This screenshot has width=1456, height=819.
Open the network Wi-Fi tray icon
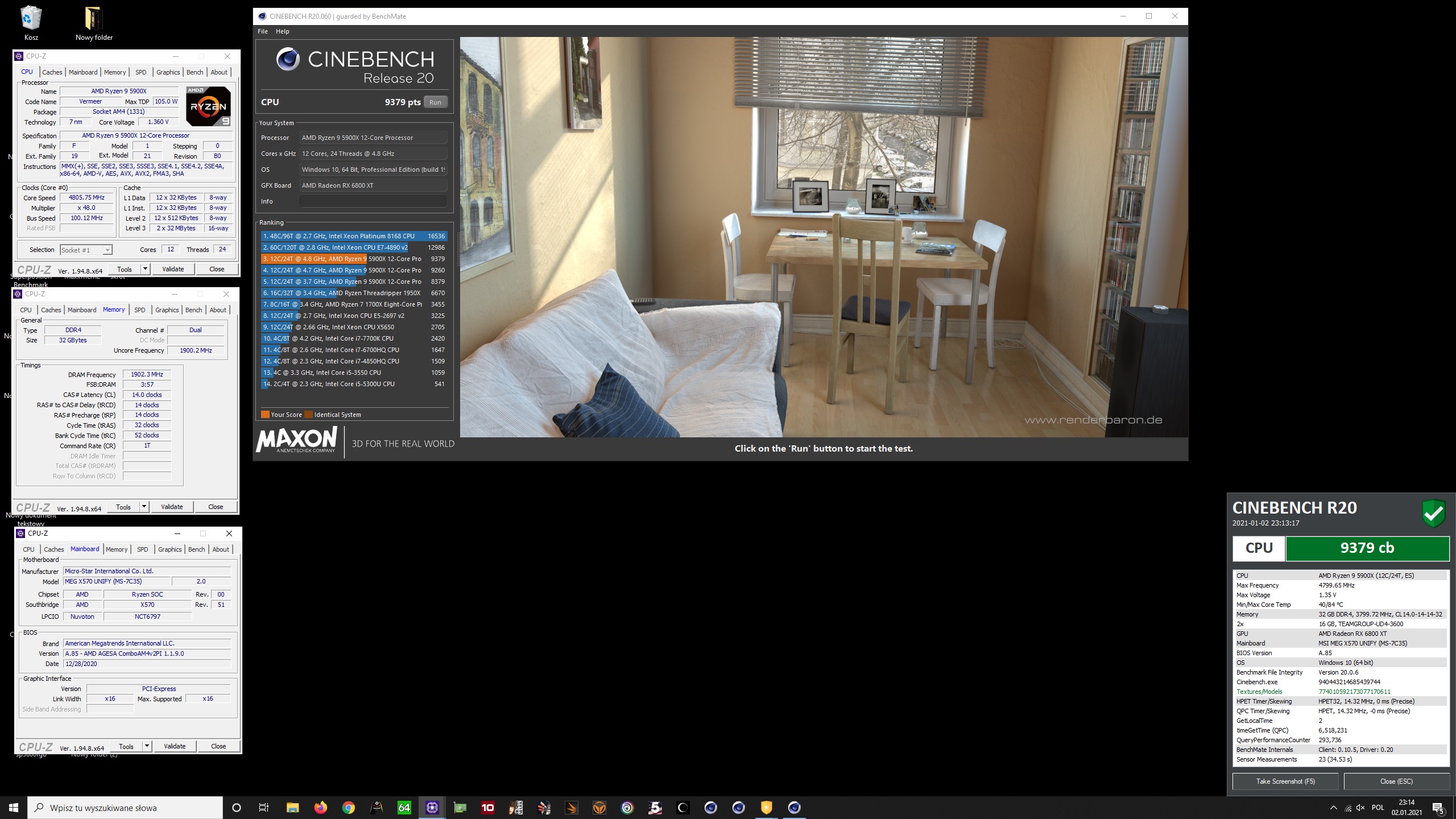(1347, 808)
